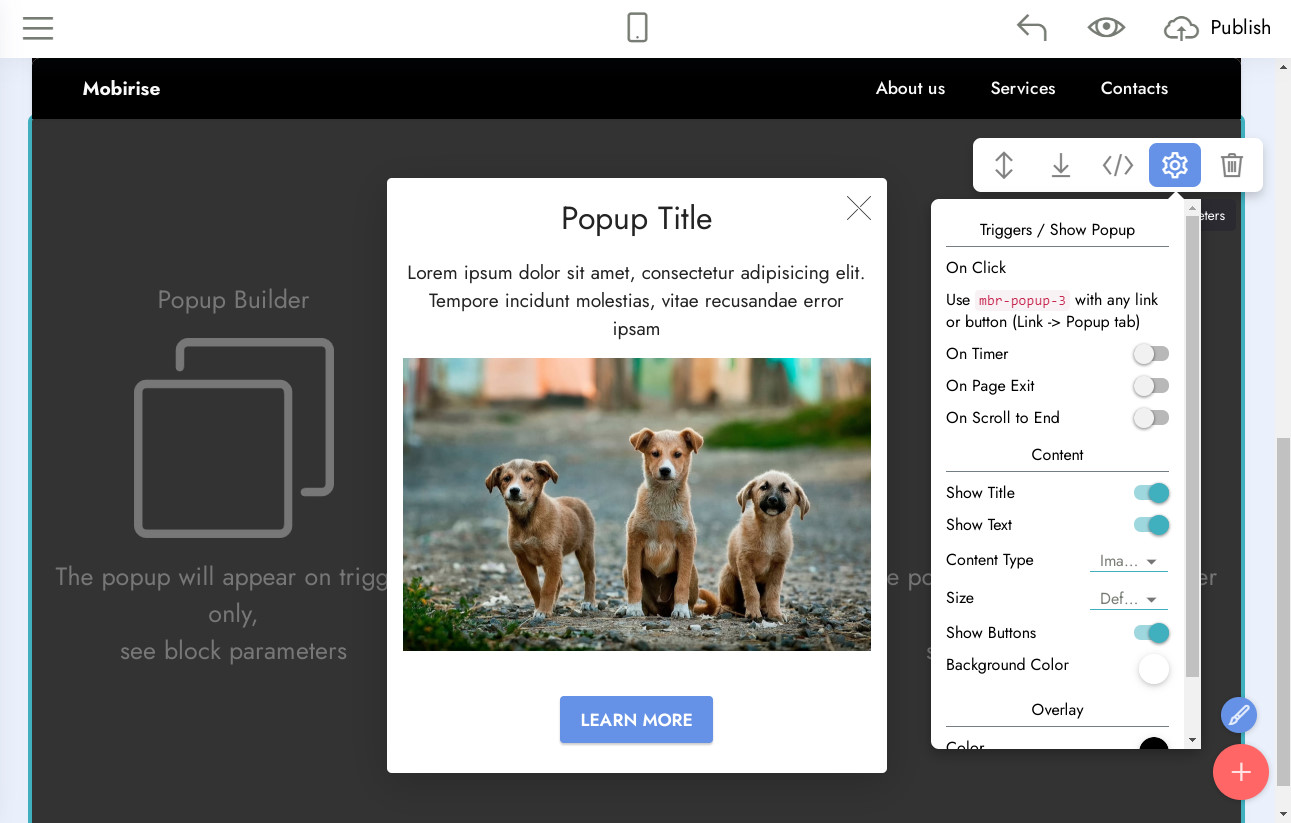Open the hamburger main menu
Viewport: 1291px width, 823px height.
[x=38, y=28]
